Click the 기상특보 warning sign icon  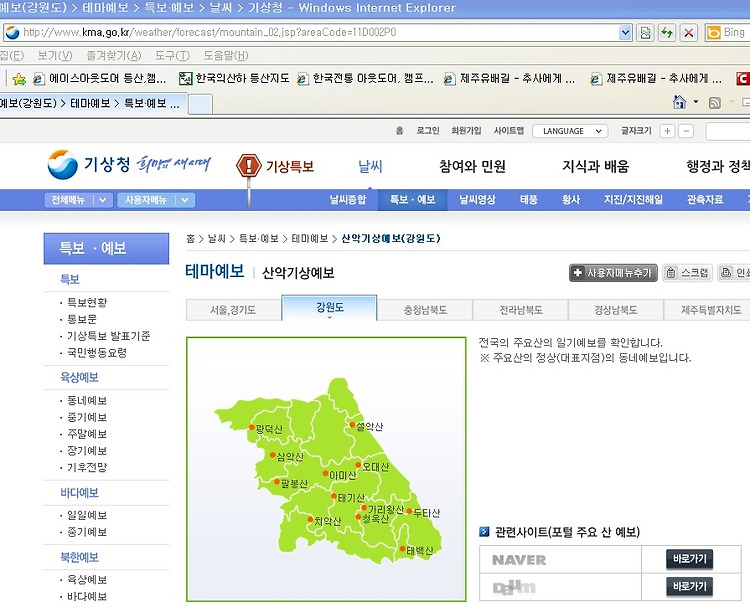tap(248, 166)
